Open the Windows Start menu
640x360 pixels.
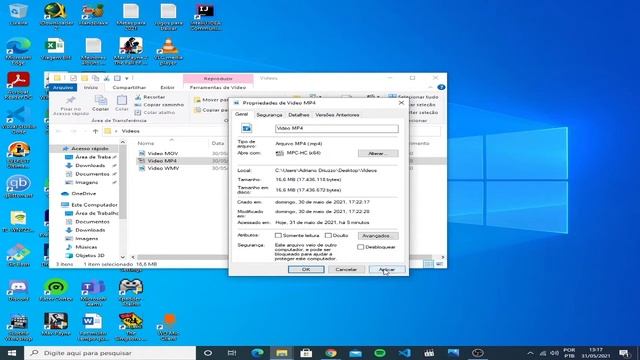[12, 353]
